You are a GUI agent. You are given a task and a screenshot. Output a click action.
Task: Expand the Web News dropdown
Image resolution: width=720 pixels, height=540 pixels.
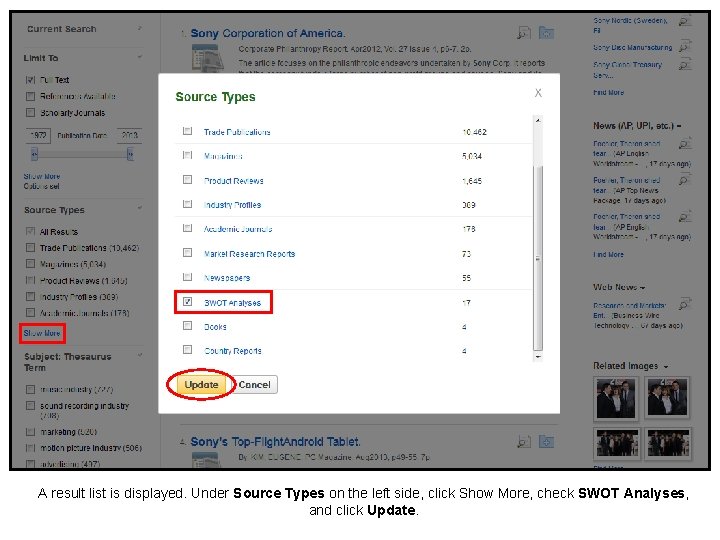642,288
